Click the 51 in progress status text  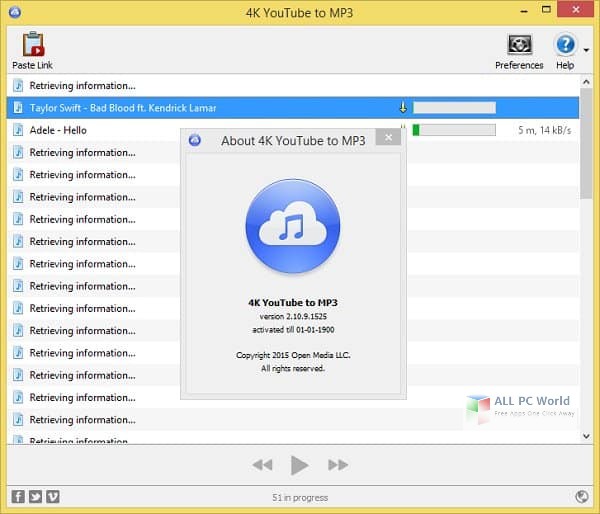tap(300, 498)
